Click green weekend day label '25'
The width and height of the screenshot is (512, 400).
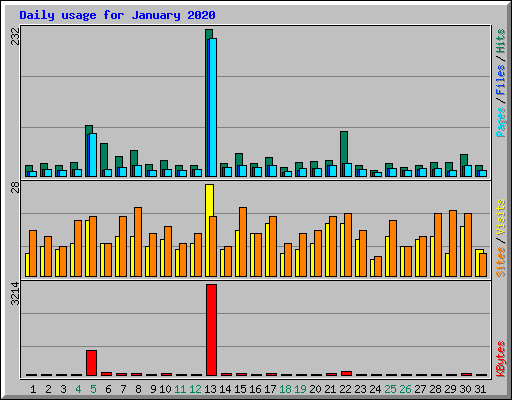[390, 389]
